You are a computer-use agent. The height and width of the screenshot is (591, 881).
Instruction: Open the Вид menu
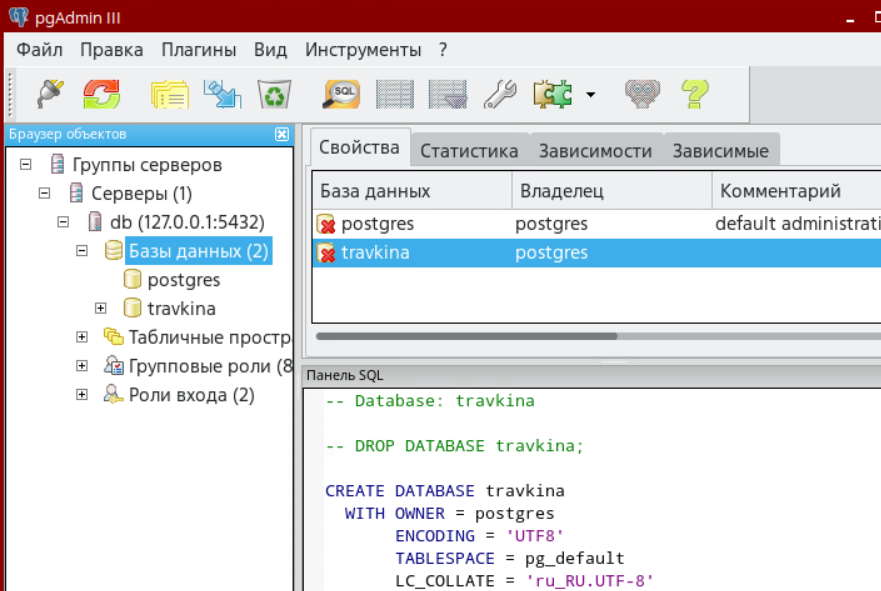(x=270, y=50)
